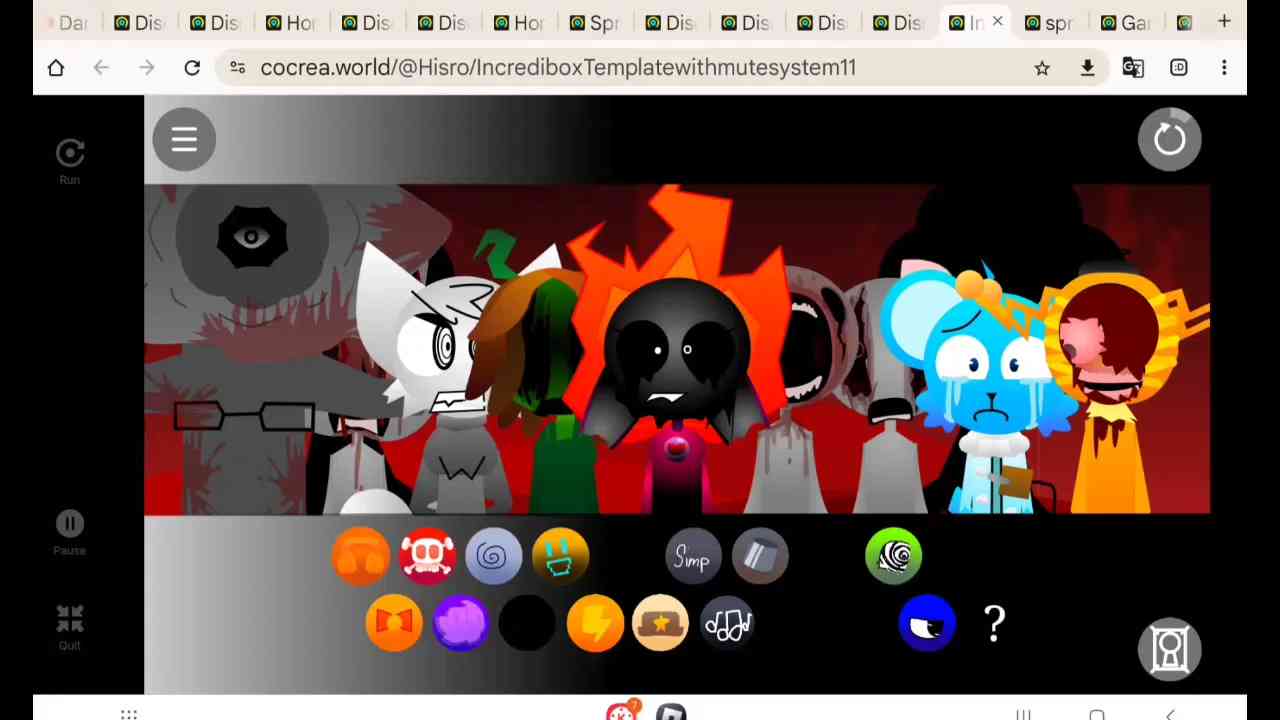1280x720 pixels.
Task: Choose the purple fist icon
Action: coord(460,623)
